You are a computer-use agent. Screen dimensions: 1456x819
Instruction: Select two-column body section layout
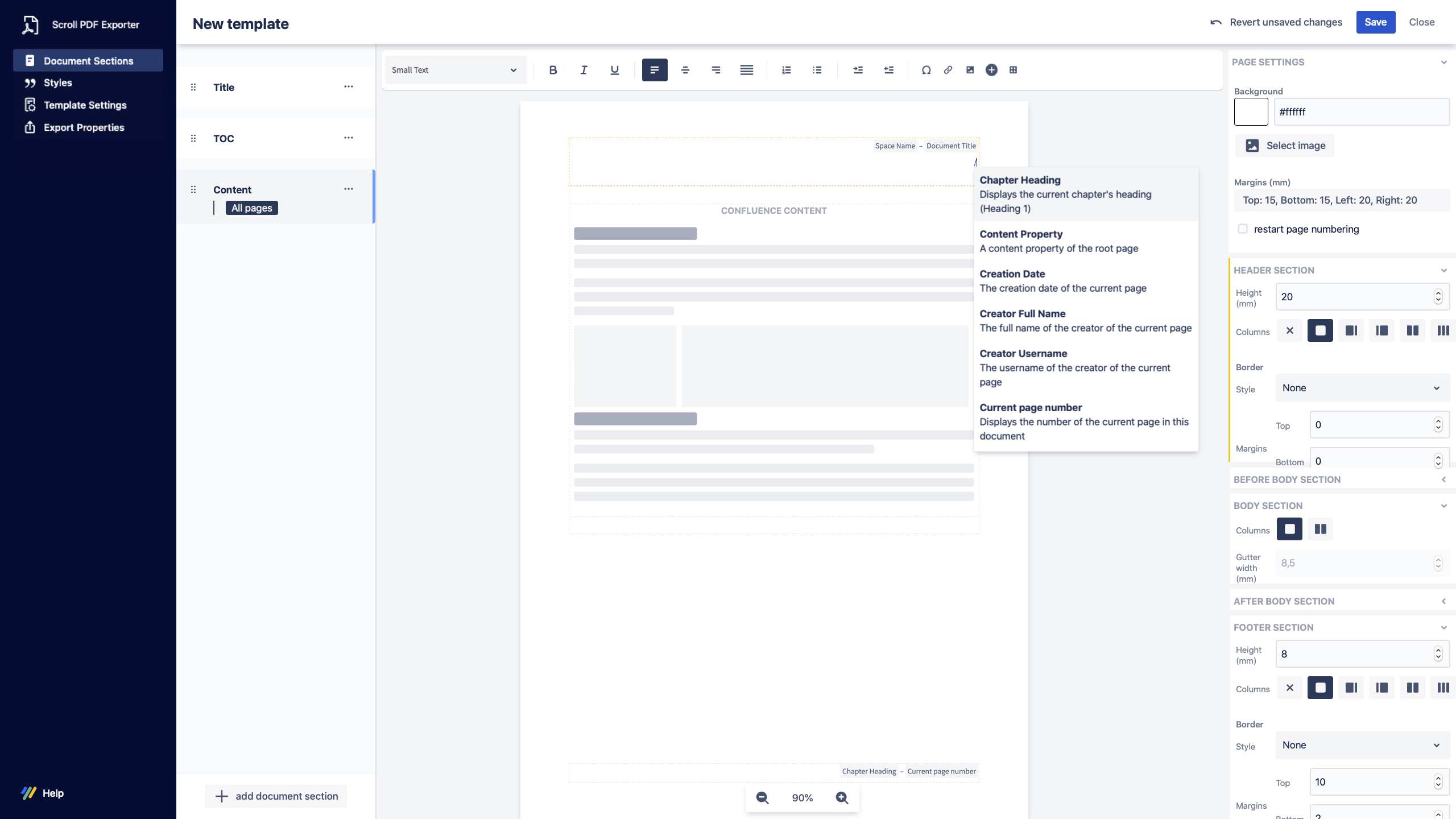point(1320,529)
